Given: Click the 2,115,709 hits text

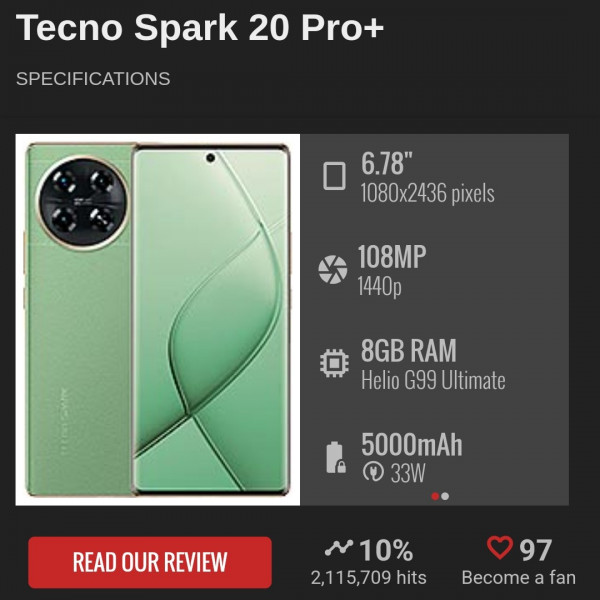Looking at the screenshot, I should [368, 577].
